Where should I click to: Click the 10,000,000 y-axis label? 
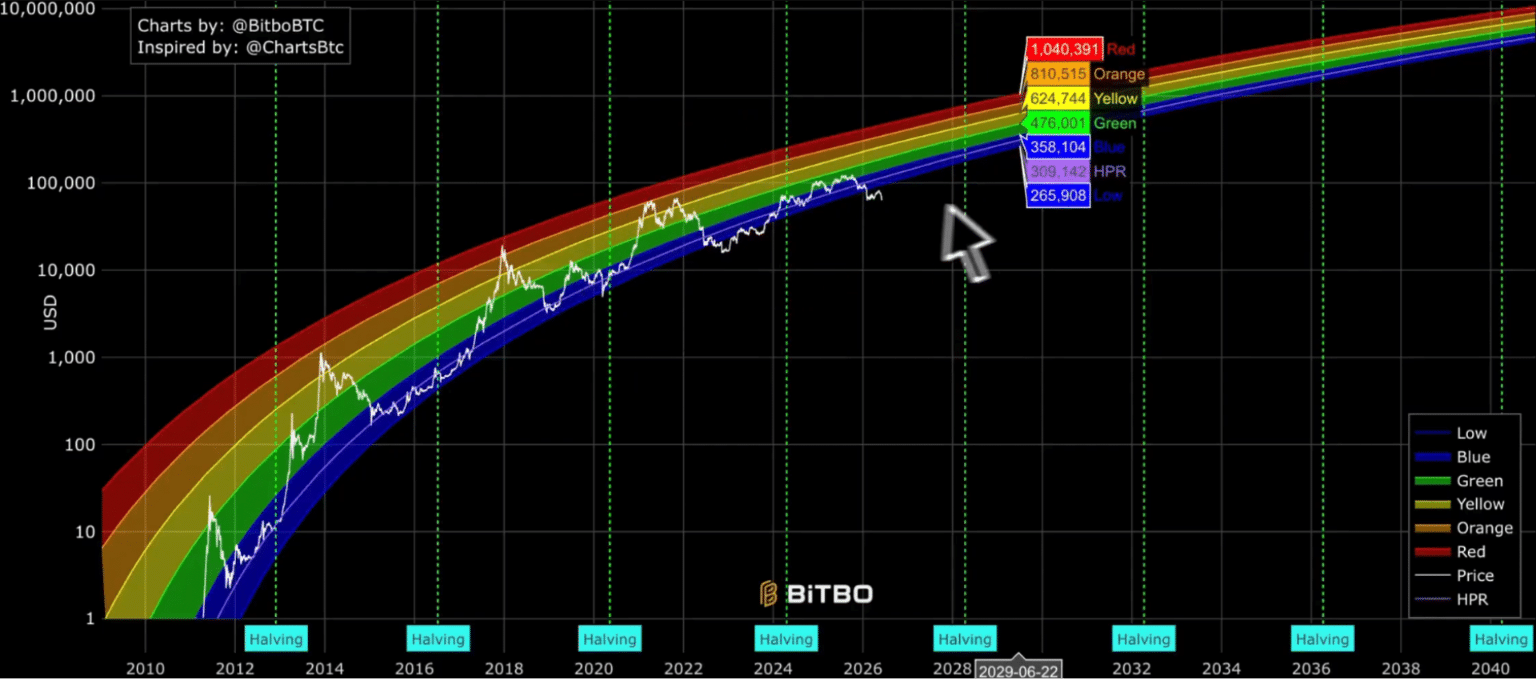point(48,9)
